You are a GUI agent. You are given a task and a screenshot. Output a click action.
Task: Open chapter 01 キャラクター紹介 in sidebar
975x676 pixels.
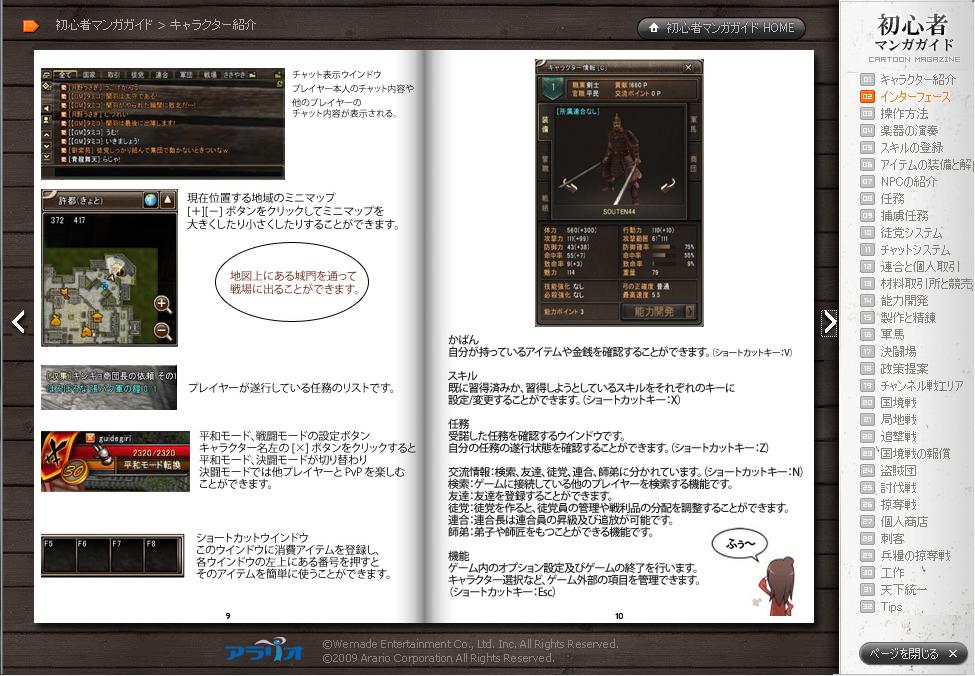(x=909, y=80)
